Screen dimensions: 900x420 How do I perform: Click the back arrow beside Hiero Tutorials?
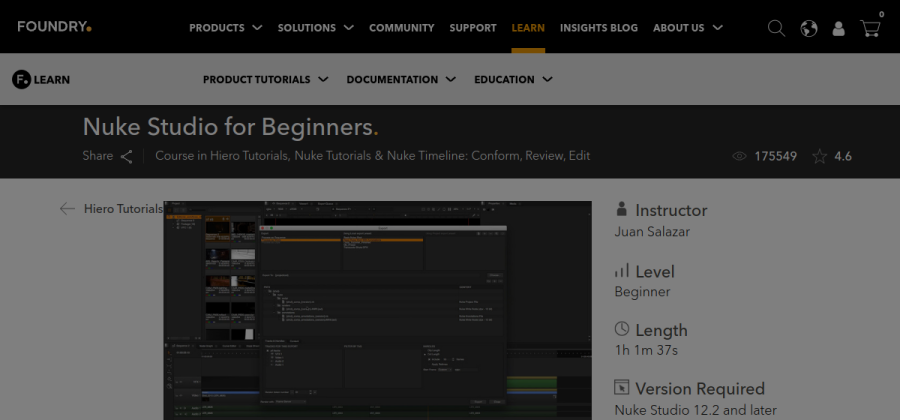pos(67,209)
